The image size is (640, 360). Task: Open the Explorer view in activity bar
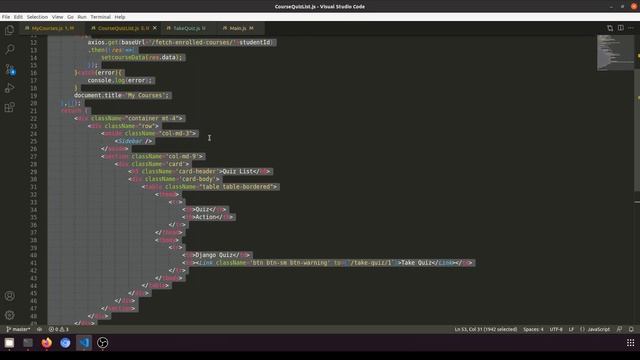pos(9,30)
